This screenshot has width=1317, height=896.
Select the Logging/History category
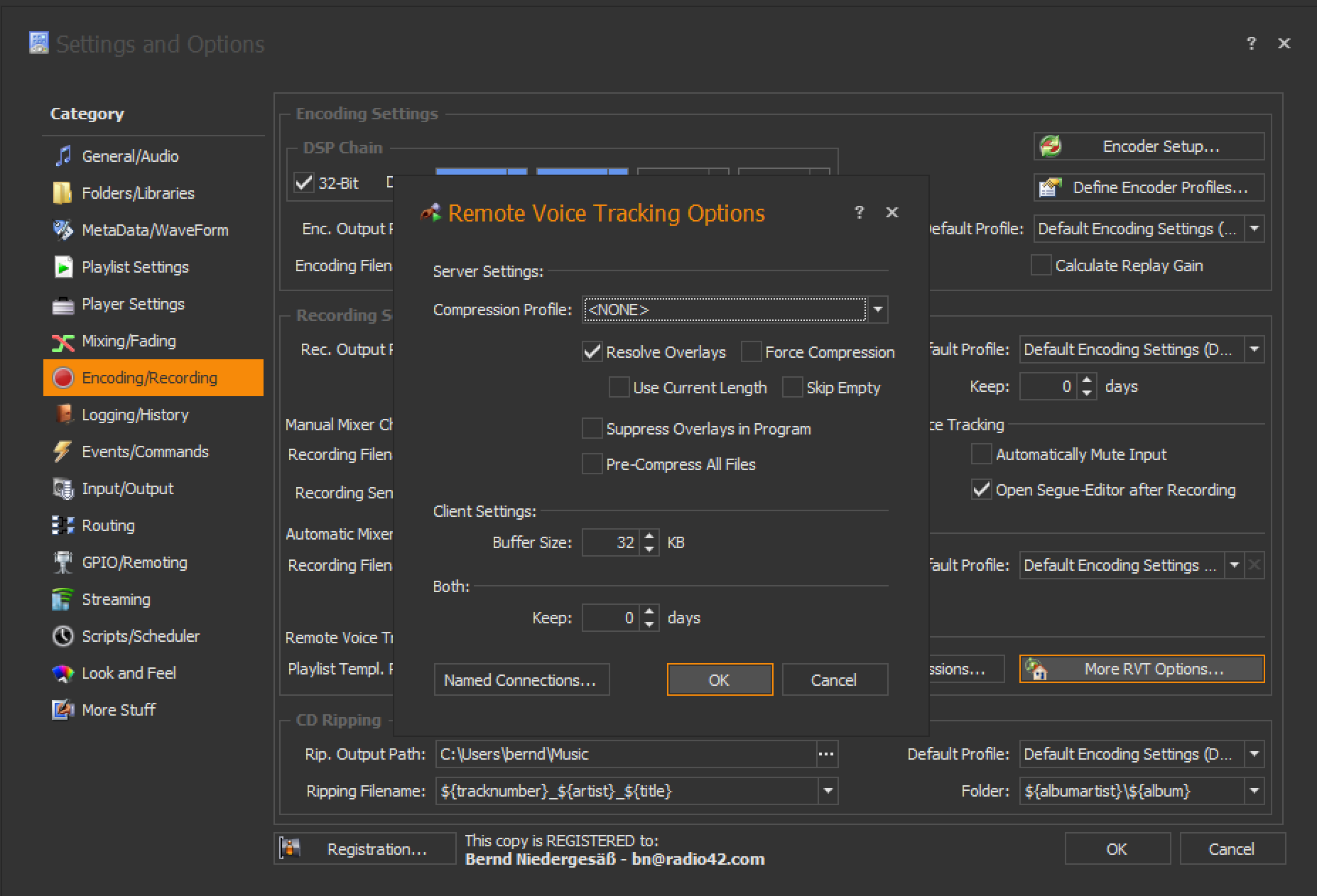click(x=135, y=415)
